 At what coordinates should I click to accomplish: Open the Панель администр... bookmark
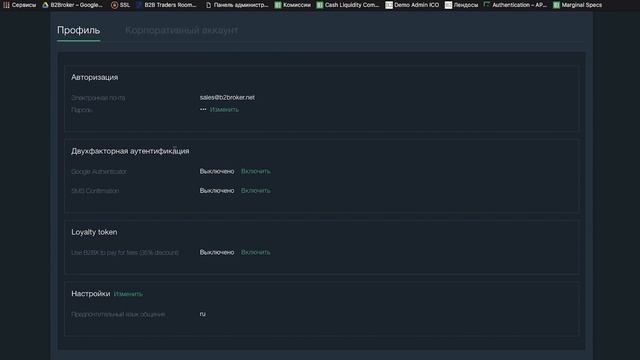click(237, 5)
